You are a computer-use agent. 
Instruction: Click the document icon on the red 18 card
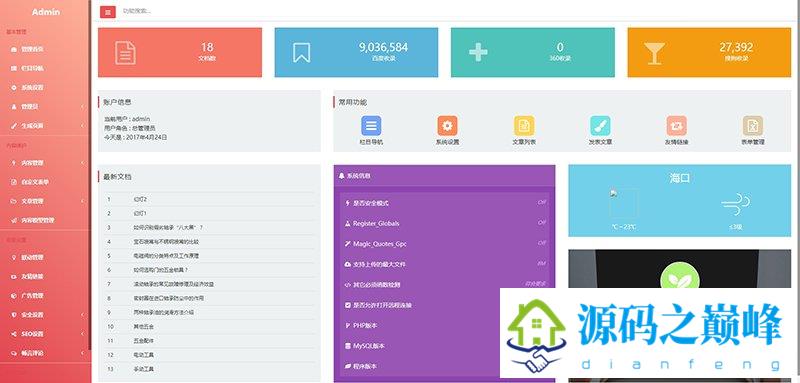point(126,53)
